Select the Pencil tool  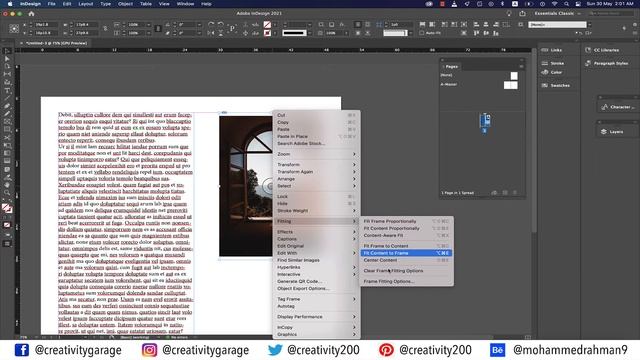click(x=7, y=114)
